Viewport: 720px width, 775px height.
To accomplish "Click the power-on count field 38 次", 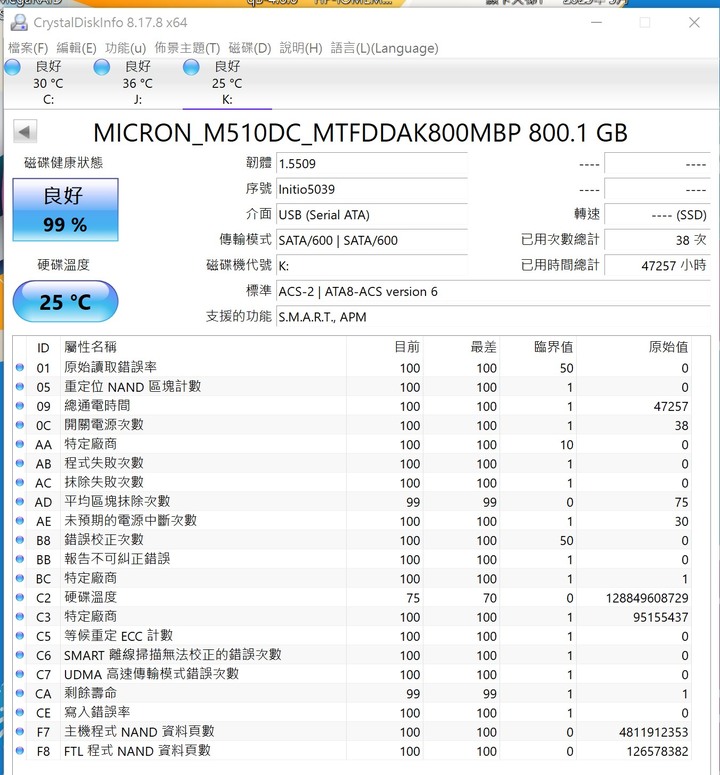I will click(x=657, y=240).
